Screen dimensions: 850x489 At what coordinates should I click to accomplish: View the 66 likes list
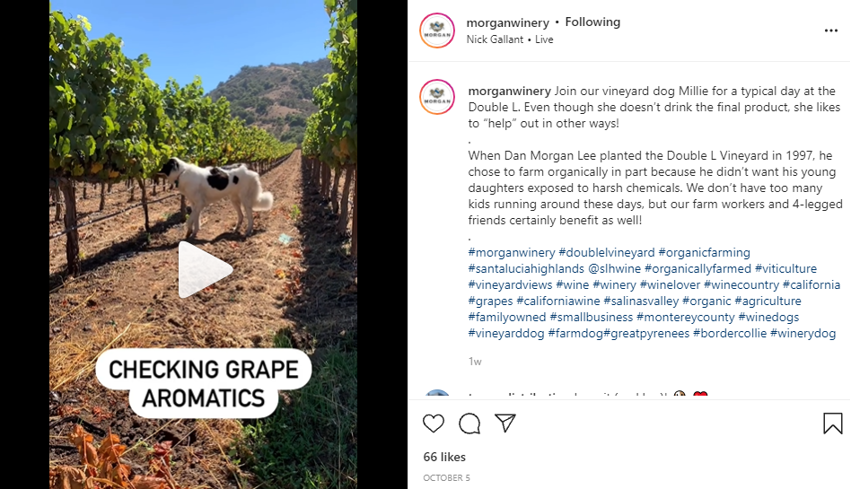click(445, 457)
